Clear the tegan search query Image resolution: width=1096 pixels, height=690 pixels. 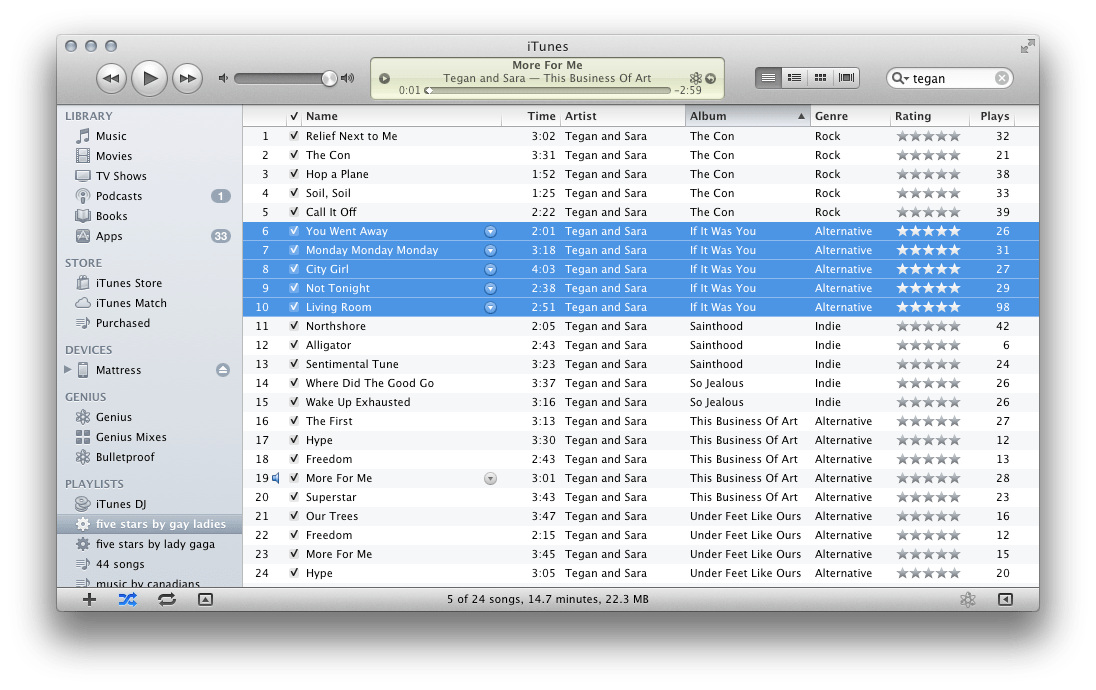pos(1000,77)
